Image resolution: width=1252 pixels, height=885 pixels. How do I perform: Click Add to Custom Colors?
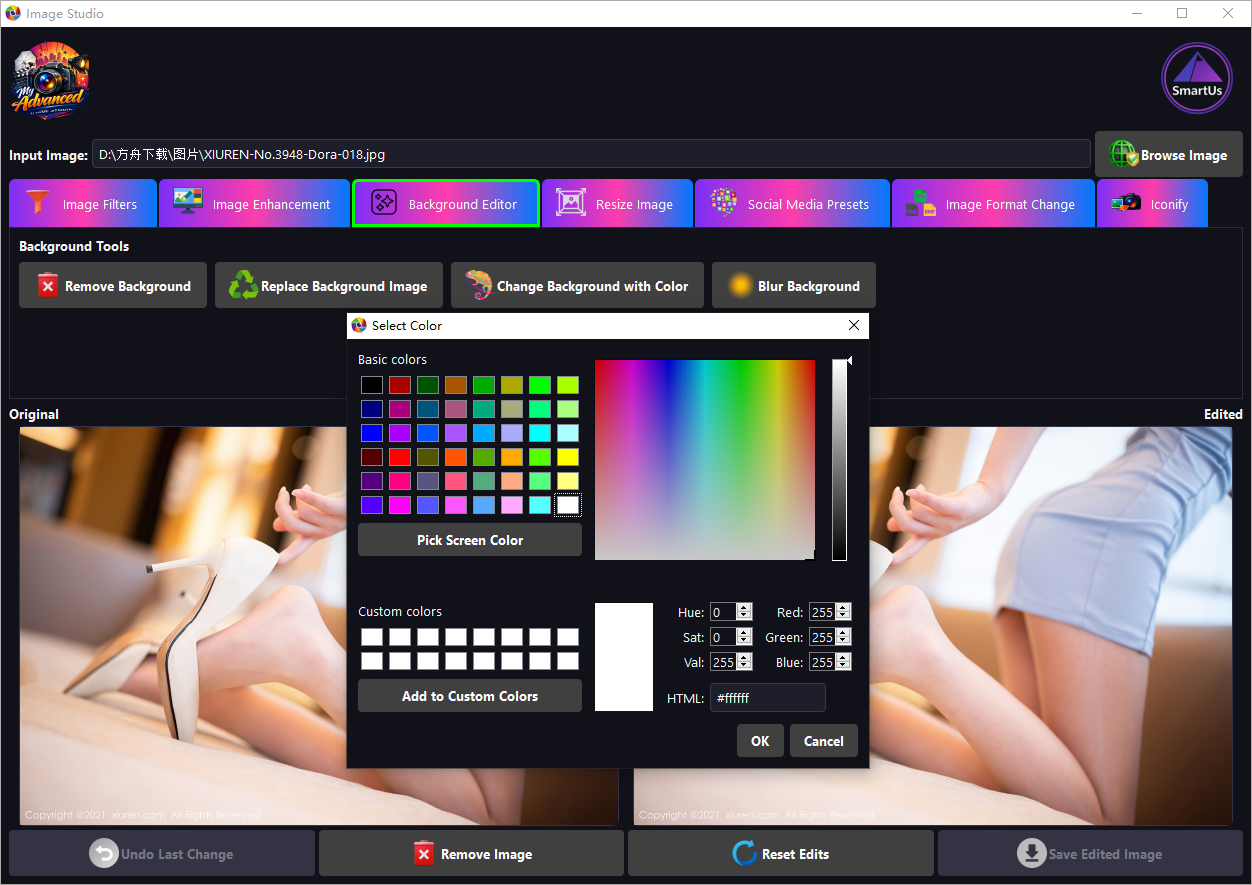click(x=470, y=696)
